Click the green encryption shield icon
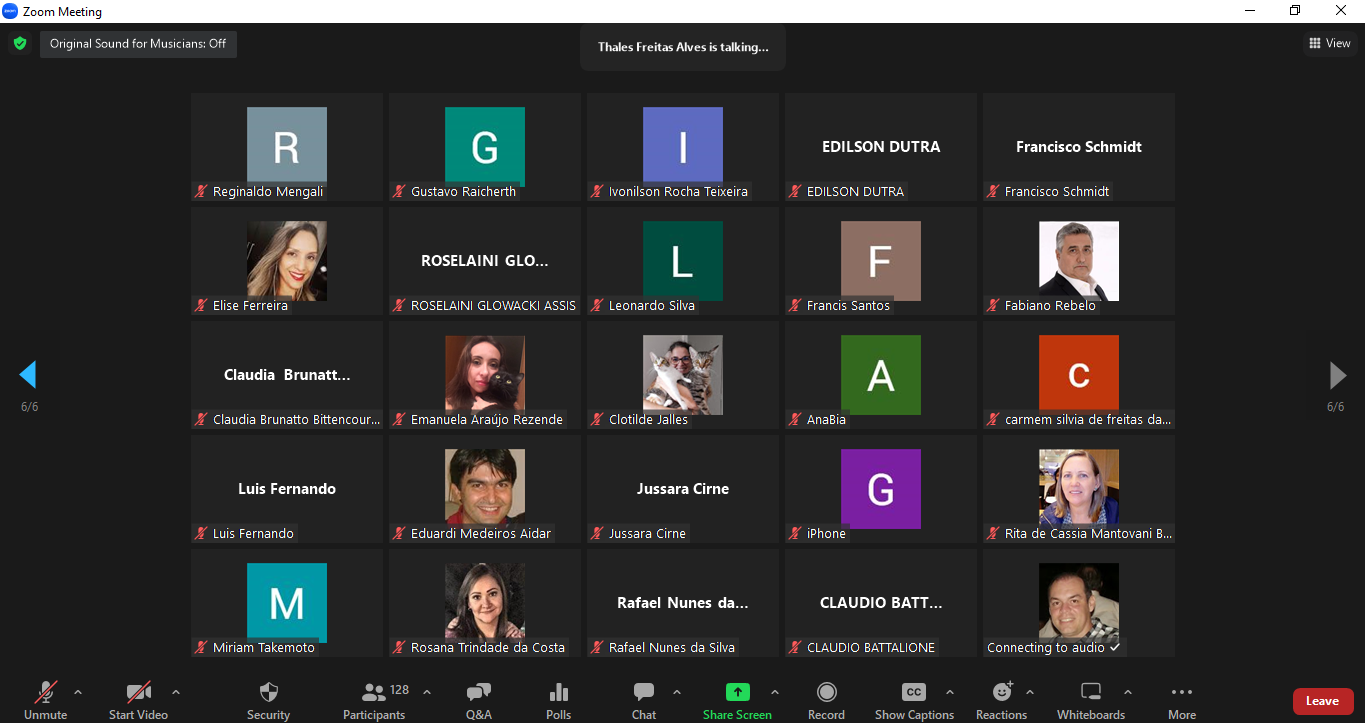This screenshot has width=1365, height=723. coord(19,44)
